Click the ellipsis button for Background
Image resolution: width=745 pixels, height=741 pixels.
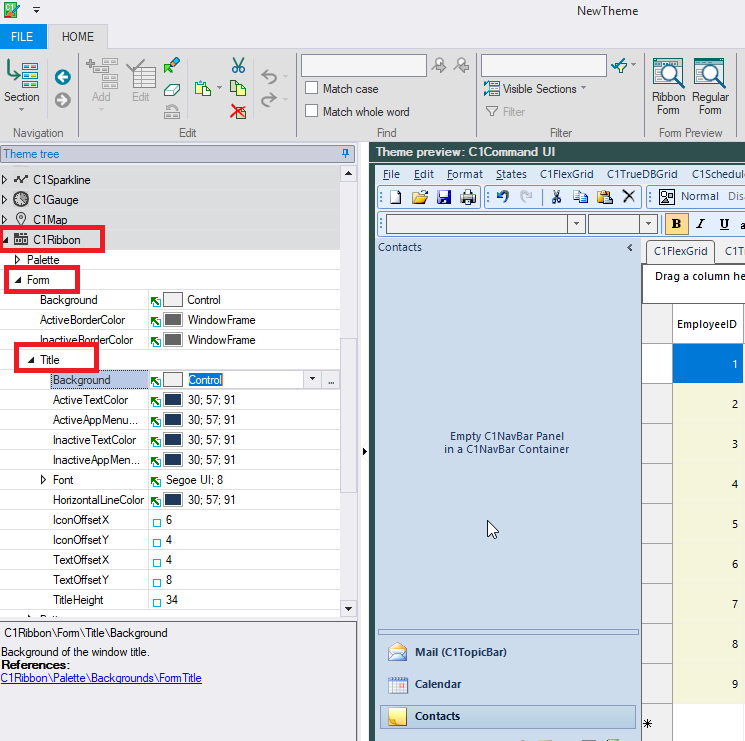click(x=331, y=380)
